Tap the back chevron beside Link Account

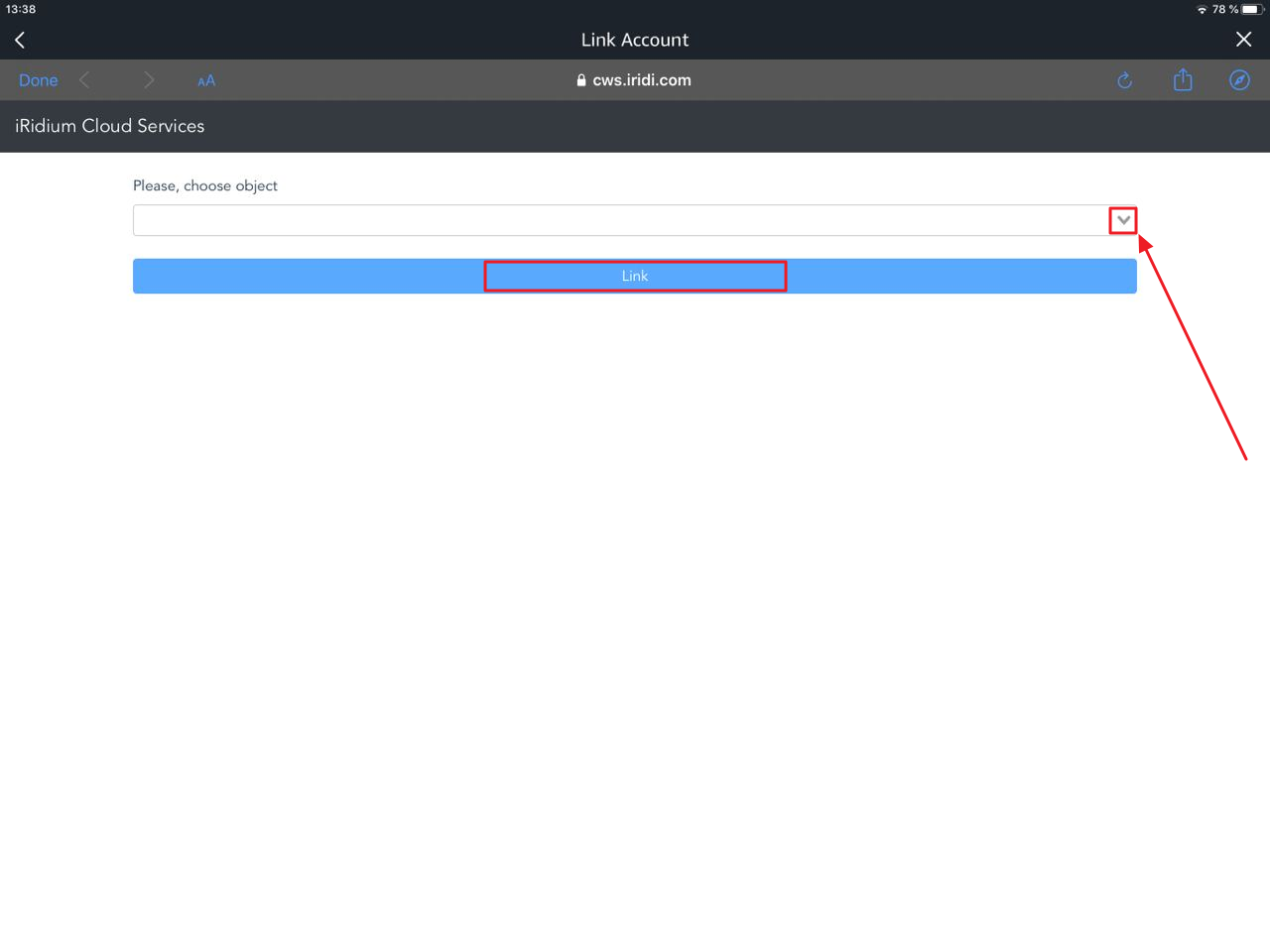(20, 40)
